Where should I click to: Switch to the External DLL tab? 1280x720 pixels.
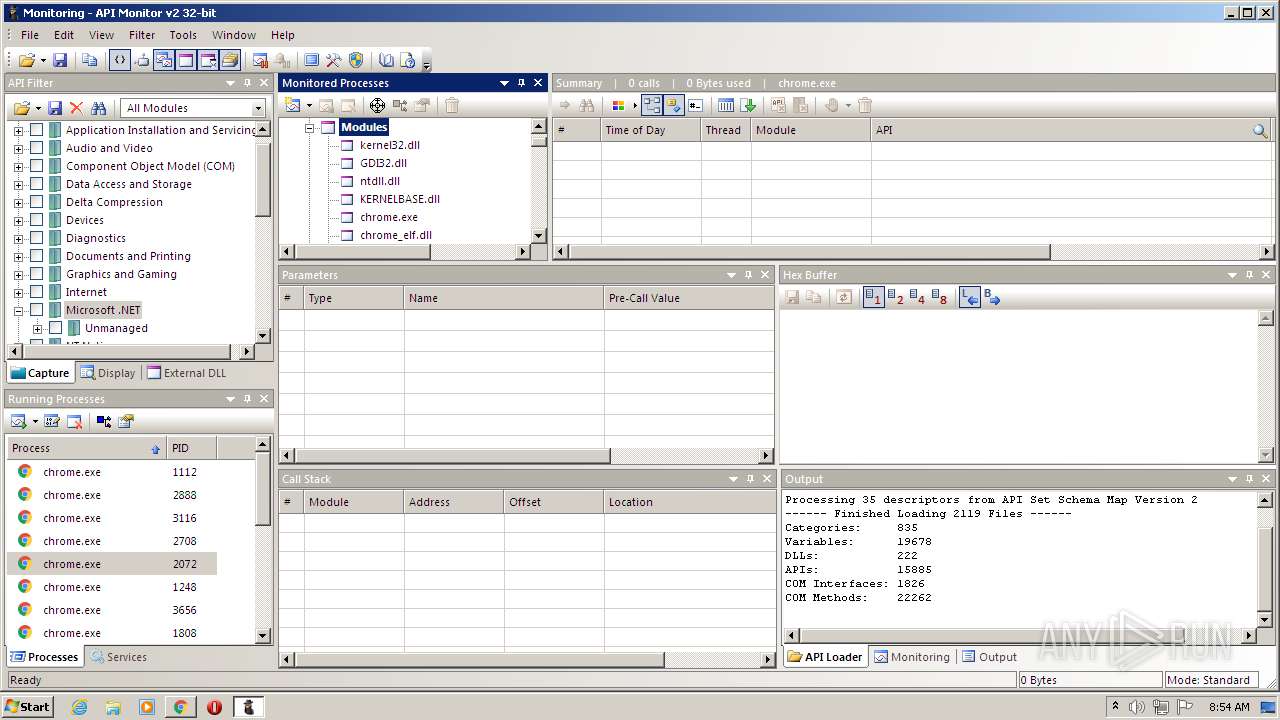(187, 373)
